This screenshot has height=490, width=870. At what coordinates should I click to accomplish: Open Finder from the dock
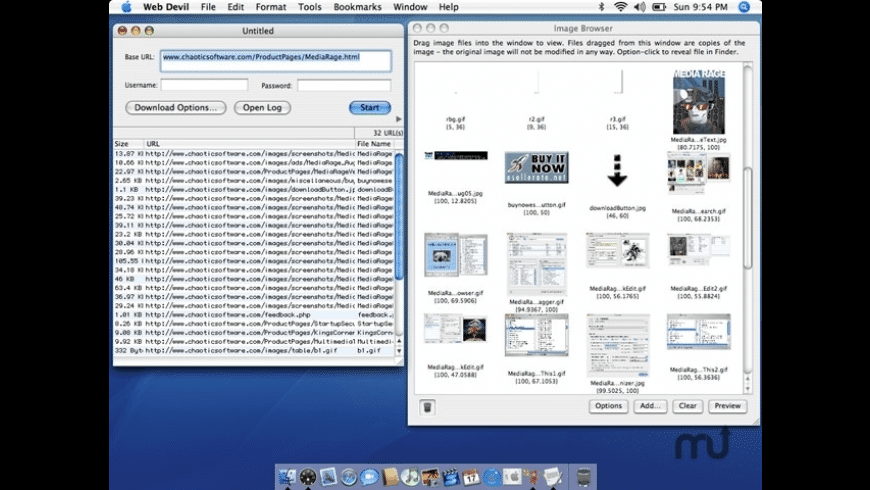(x=287, y=478)
